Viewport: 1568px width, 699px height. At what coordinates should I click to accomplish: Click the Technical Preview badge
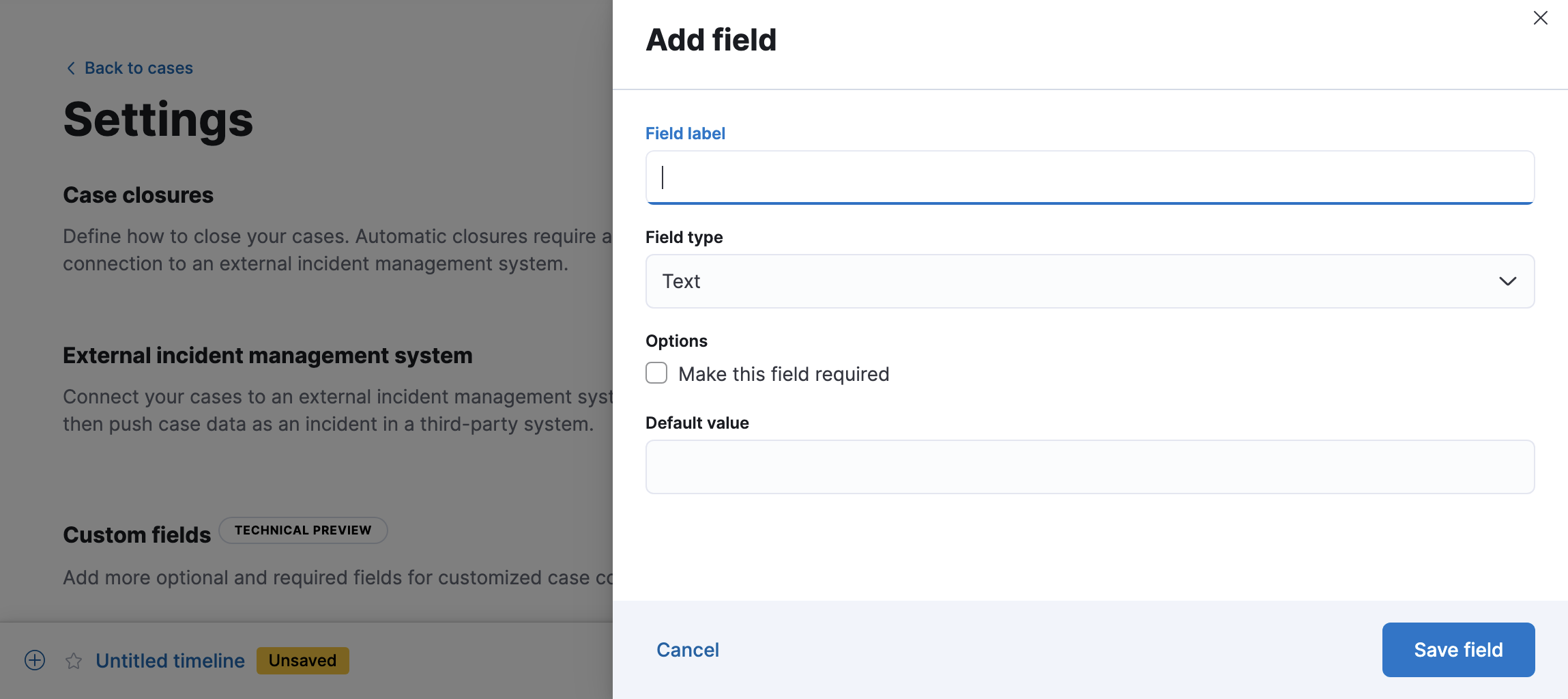303,530
